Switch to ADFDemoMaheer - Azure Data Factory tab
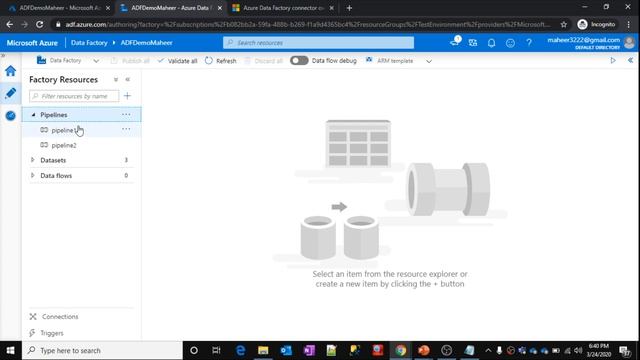Screen dimensions: 640x360 click(171, 8)
